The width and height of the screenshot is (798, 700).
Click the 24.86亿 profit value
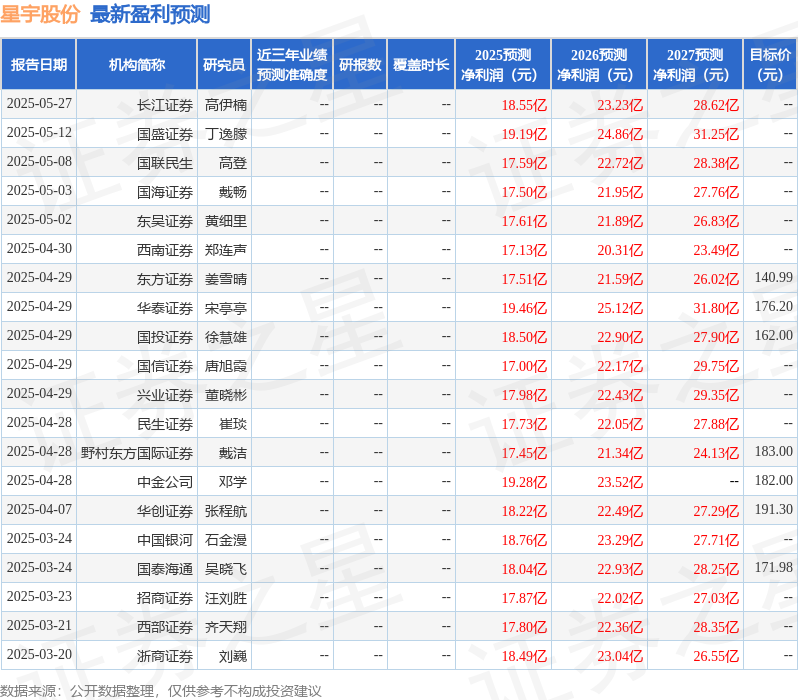[x=620, y=134]
